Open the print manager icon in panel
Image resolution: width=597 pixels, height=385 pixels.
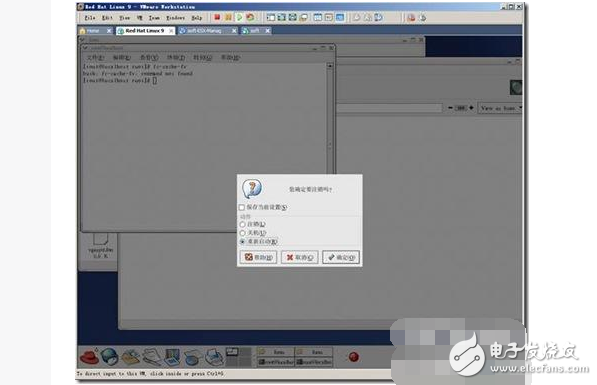point(214,357)
